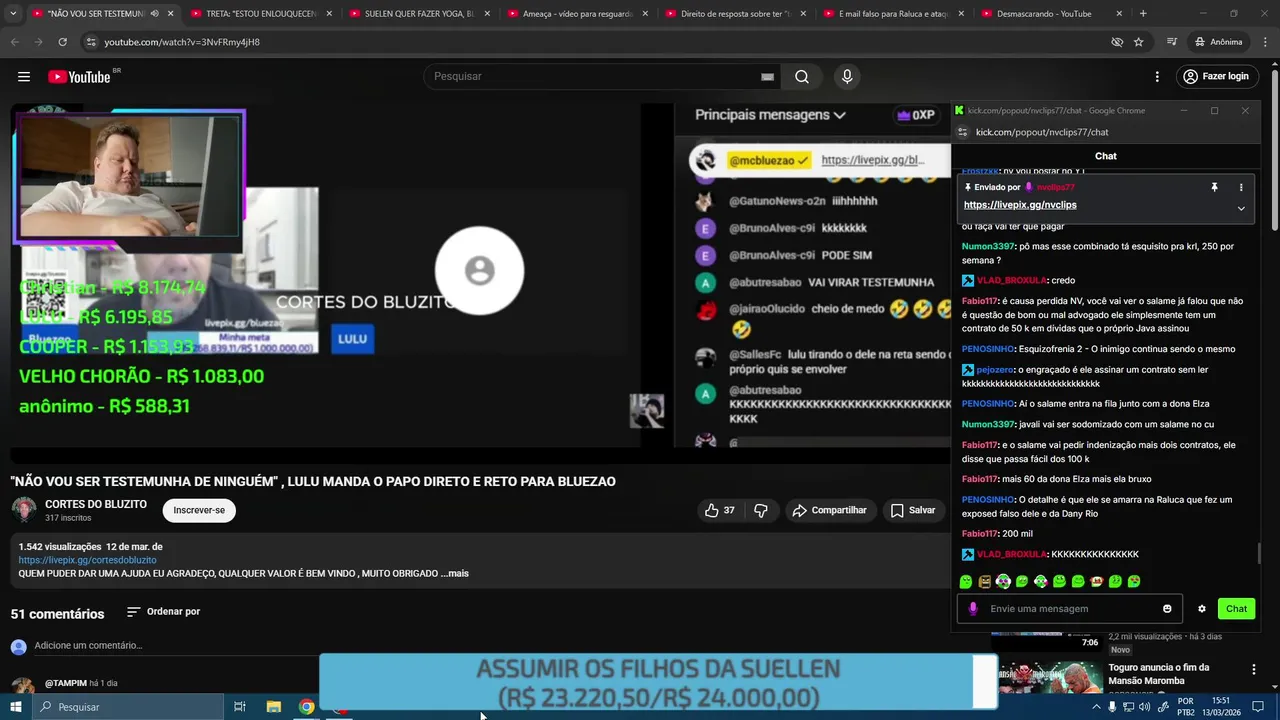Click the YouTube search magnifier button
The width and height of the screenshot is (1280, 720).
[802, 77]
